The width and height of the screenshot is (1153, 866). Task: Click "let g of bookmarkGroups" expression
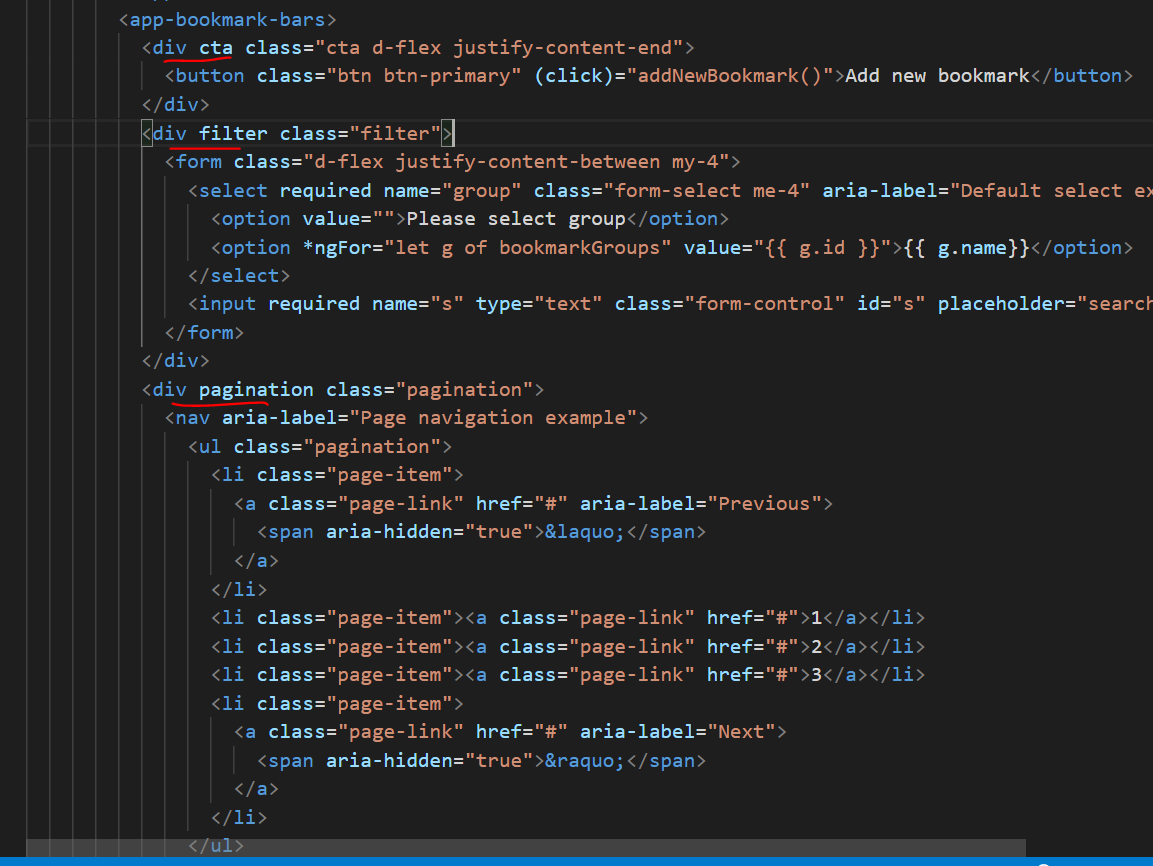[x=527, y=248]
